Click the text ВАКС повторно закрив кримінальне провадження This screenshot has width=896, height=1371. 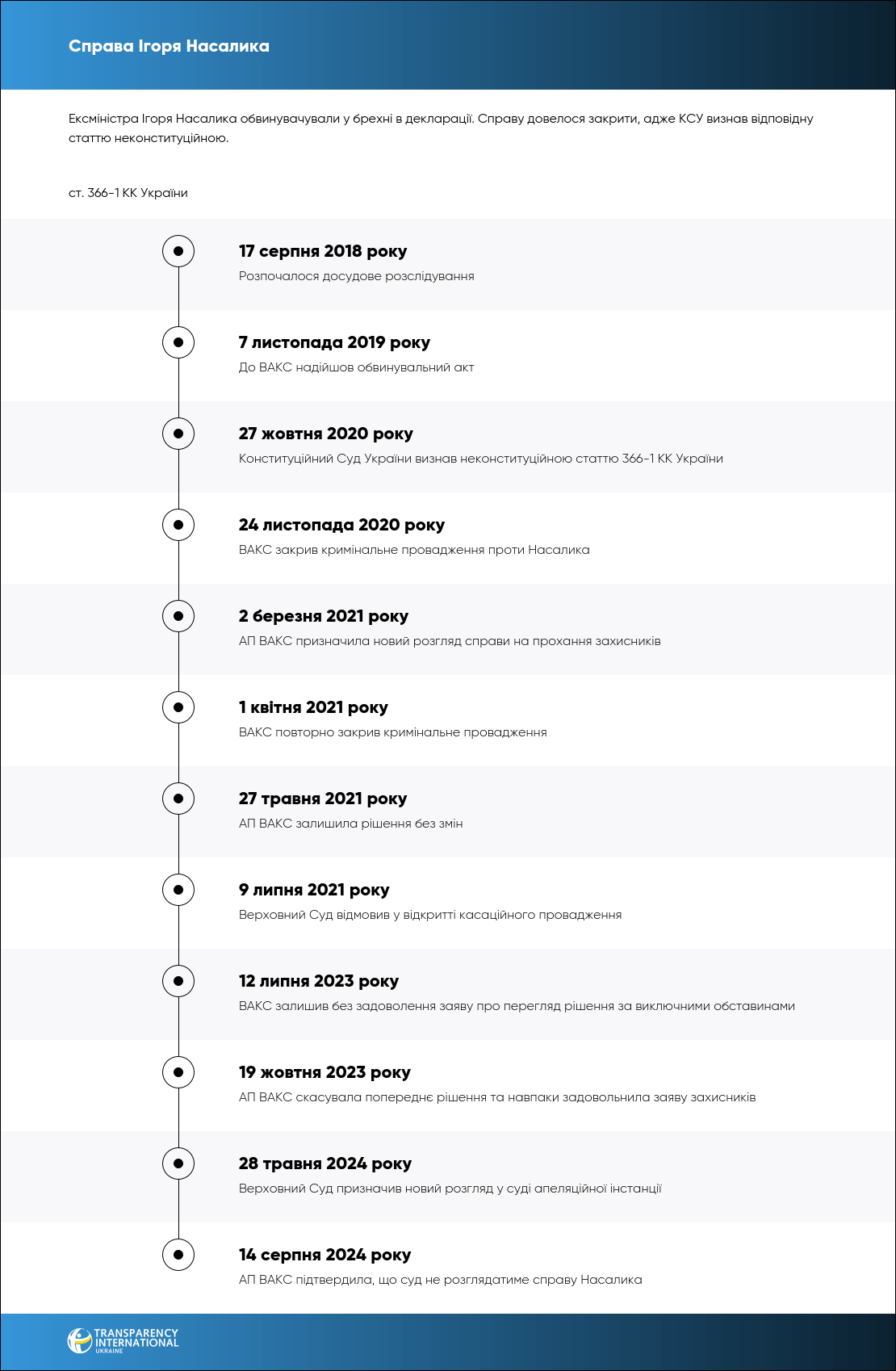[392, 732]
